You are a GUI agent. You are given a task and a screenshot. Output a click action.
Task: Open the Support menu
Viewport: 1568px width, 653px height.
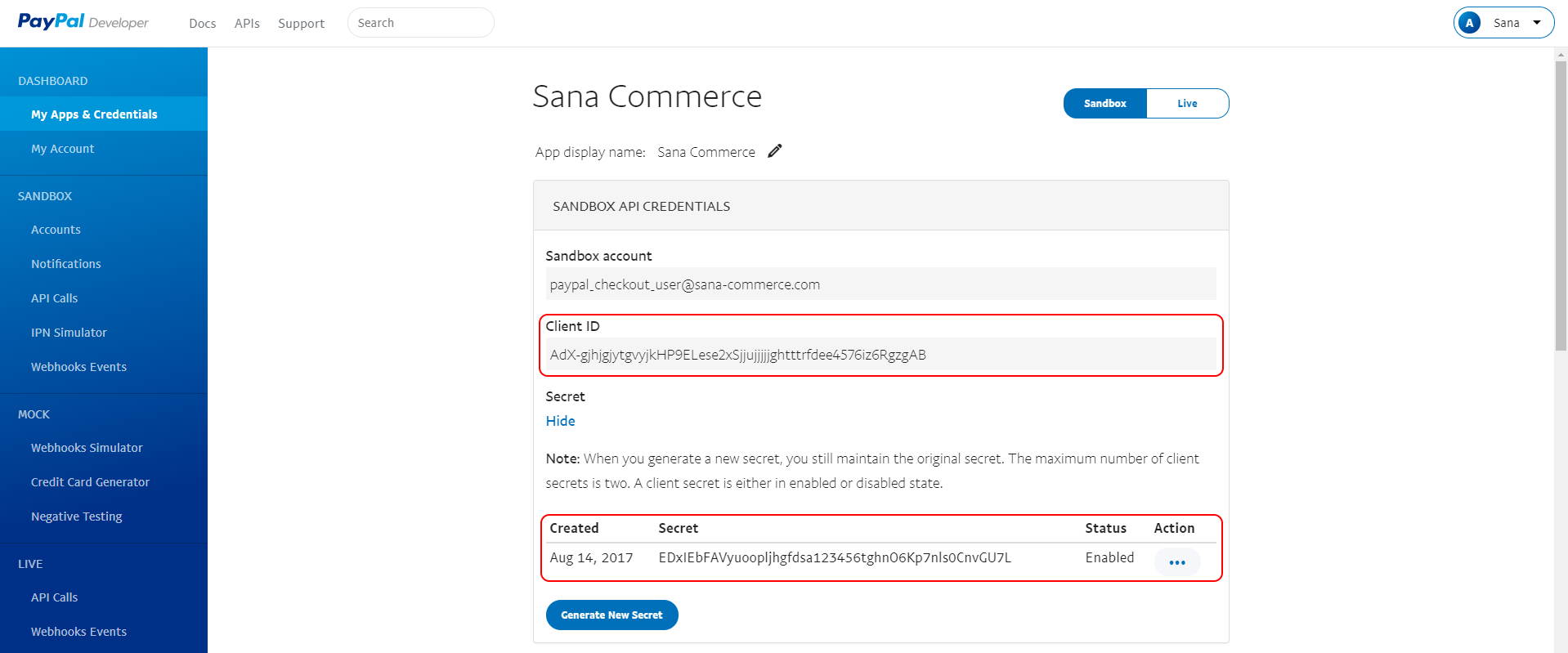(x=301, y=24)
